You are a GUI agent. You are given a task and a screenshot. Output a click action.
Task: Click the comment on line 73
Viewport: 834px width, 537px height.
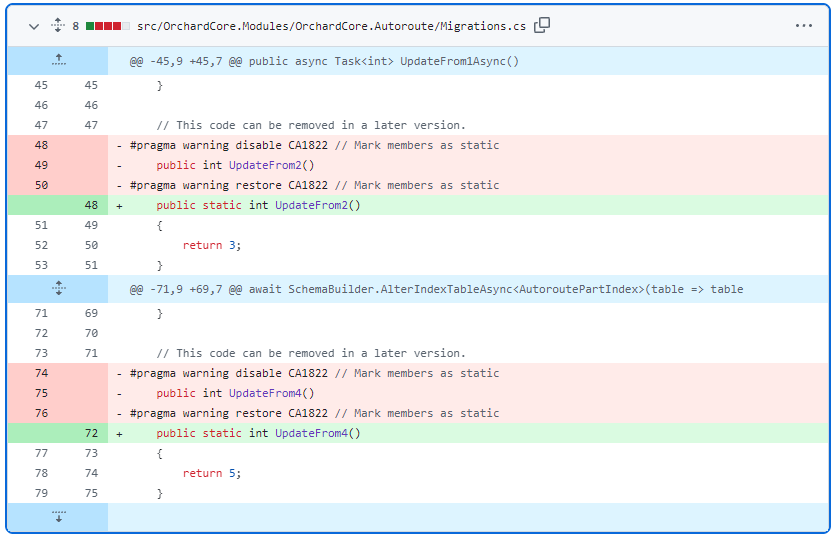click(311, 354)
